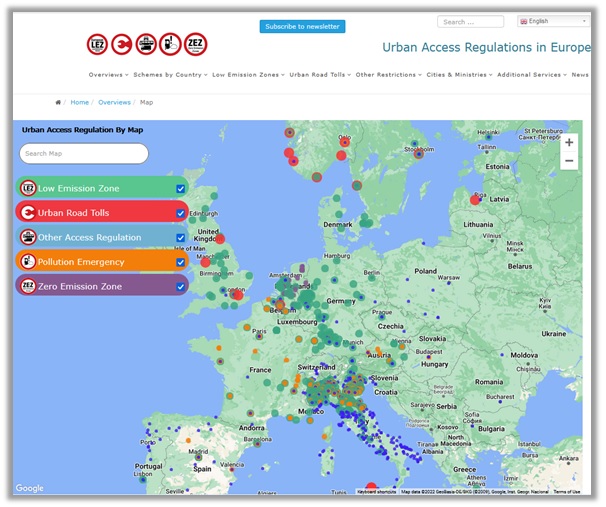The image size is (606, 507).
Task: Uncheck the Other Access Regulation checkbox
Action: point(180,238)
